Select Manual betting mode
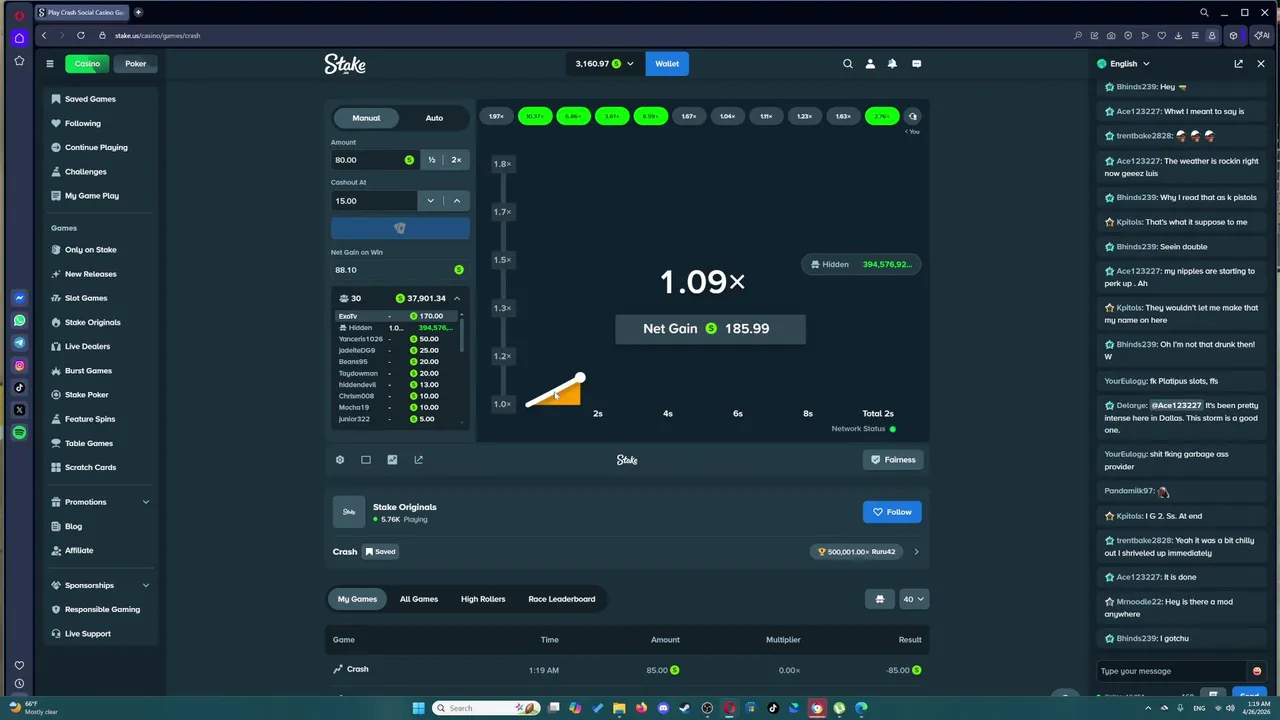The height and width of the screenshot is (720, 1280). tap(366, 118)
